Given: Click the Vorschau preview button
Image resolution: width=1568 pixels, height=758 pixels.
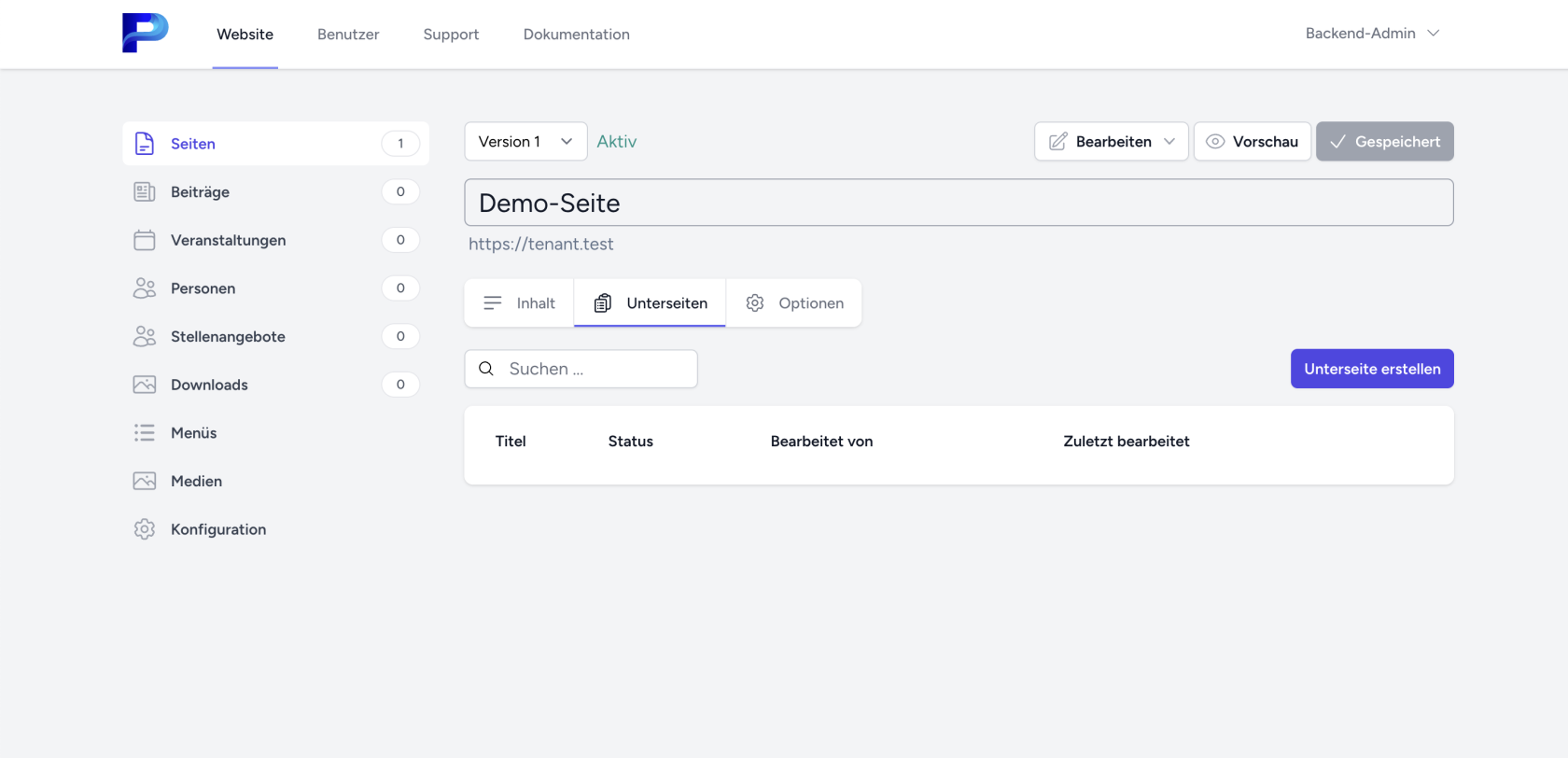Looking at the screenshot, I should tap(1252, 142).
